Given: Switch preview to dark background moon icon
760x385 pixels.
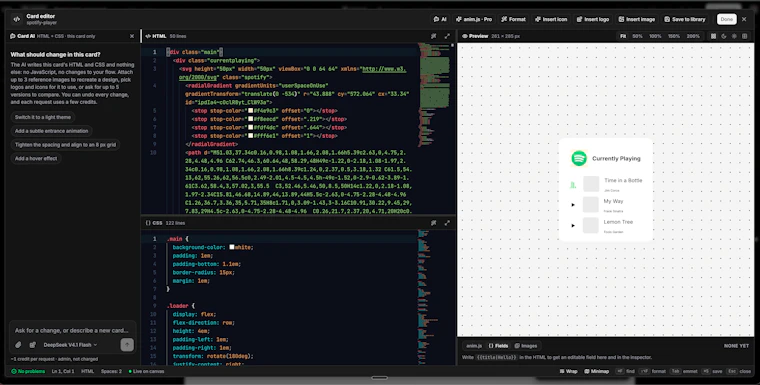Looking at the screenshot, I should tap(724, 36).
